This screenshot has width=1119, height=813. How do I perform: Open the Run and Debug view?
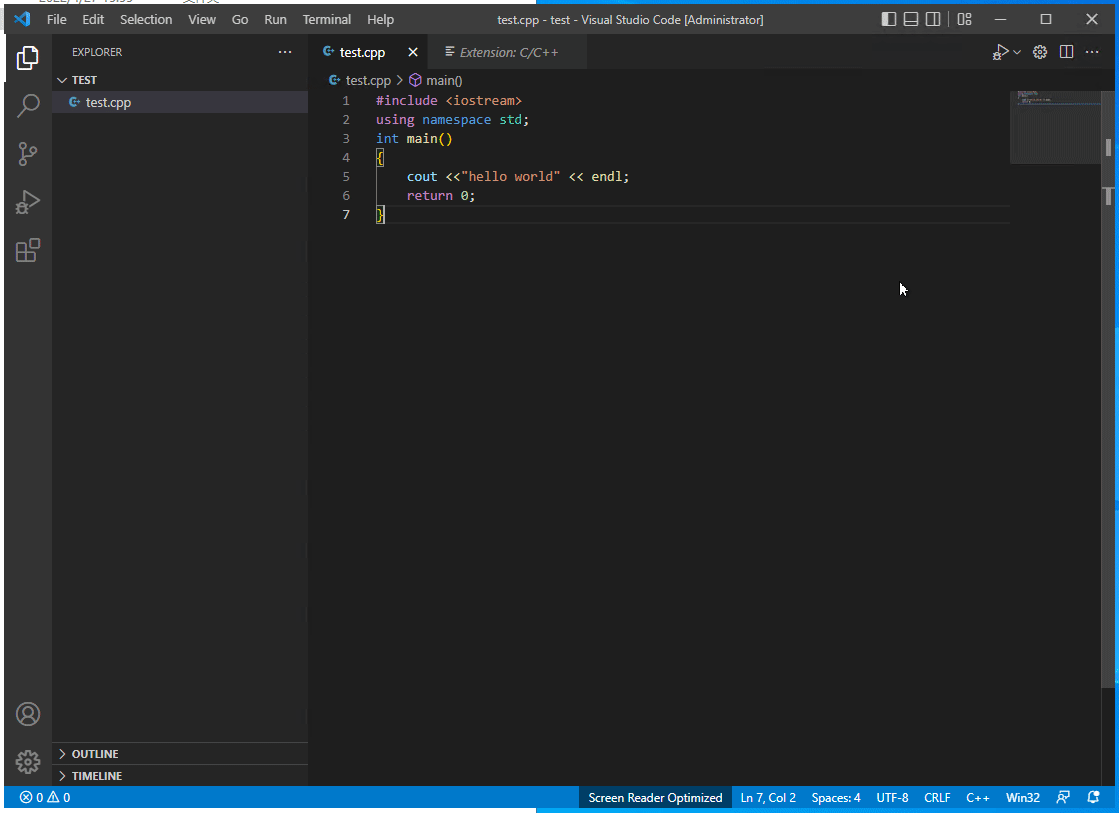coord(28,202)
